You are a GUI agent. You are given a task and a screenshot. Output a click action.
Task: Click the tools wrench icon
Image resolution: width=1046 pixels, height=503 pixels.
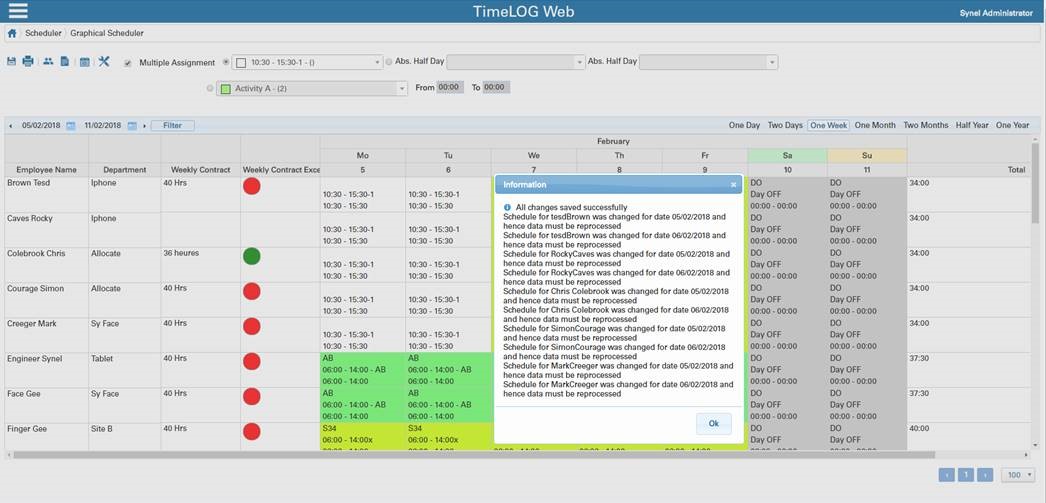click(104, 62)
